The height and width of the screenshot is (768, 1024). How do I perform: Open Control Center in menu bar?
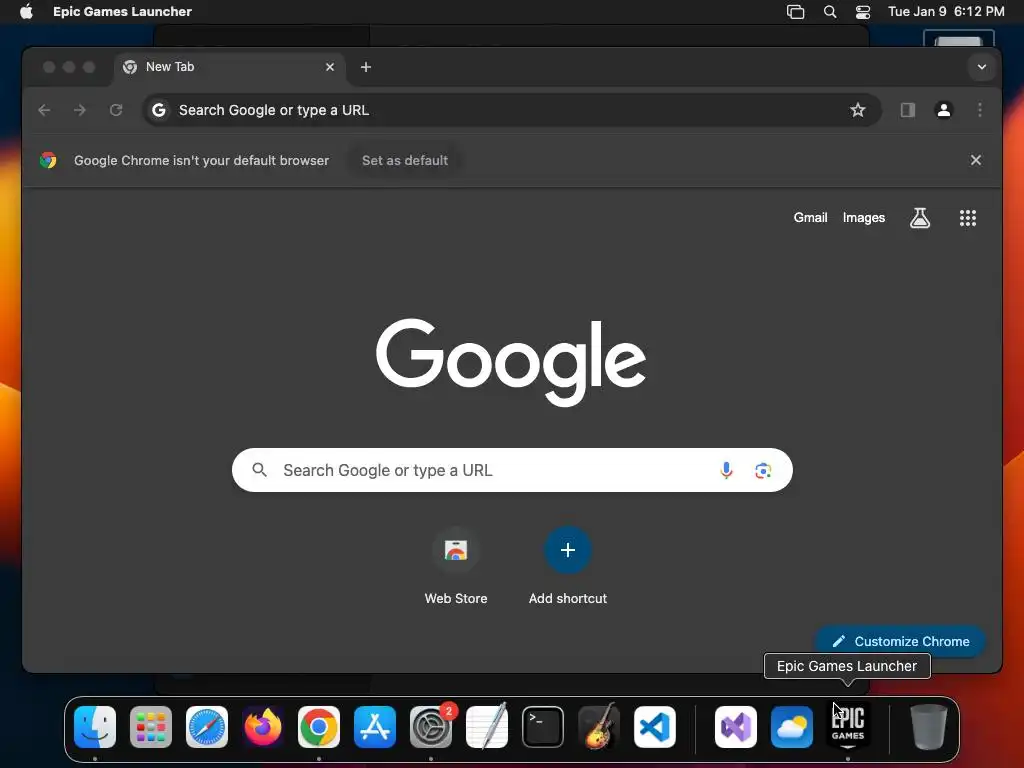(x=863, y=12)
